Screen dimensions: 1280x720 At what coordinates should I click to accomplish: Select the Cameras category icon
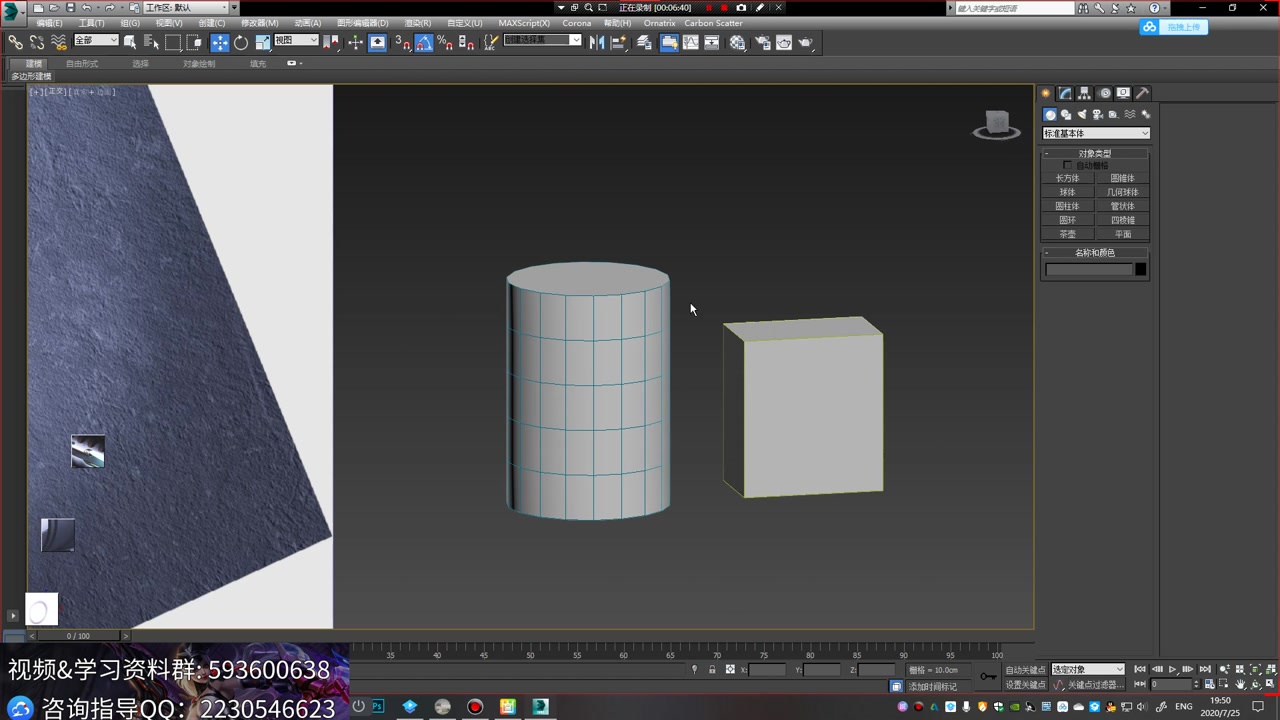[1098, 114]
